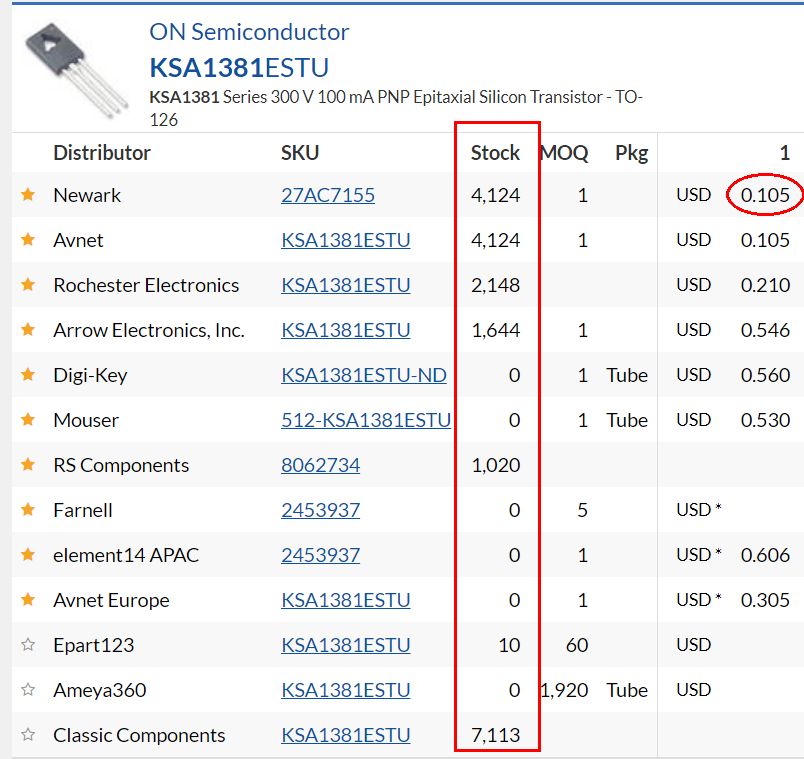Click the star icon beside Avnet Europe
804x759 pixels.
(28, 600)
